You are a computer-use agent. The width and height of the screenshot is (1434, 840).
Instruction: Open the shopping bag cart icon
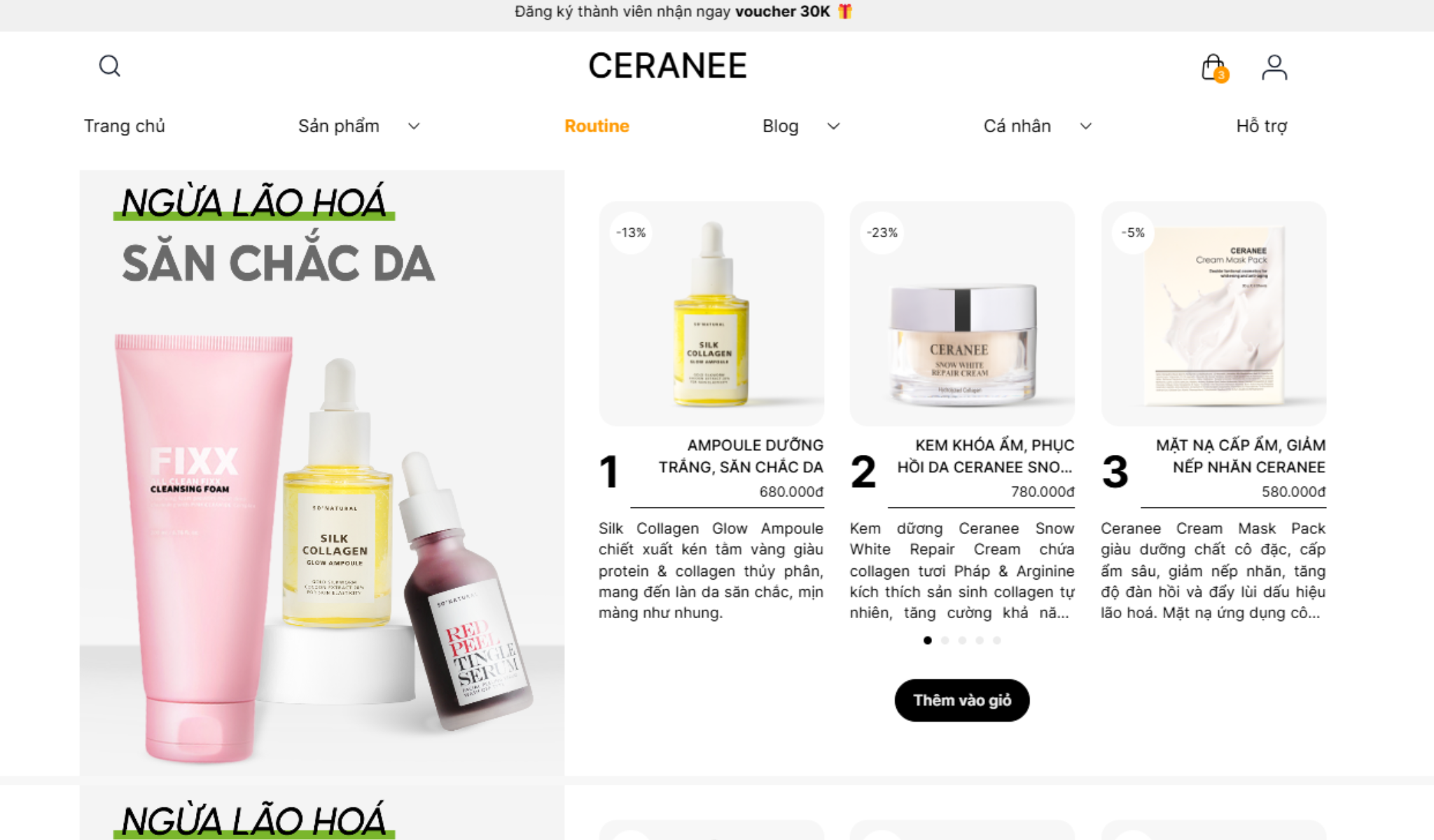click(1214, 68)
